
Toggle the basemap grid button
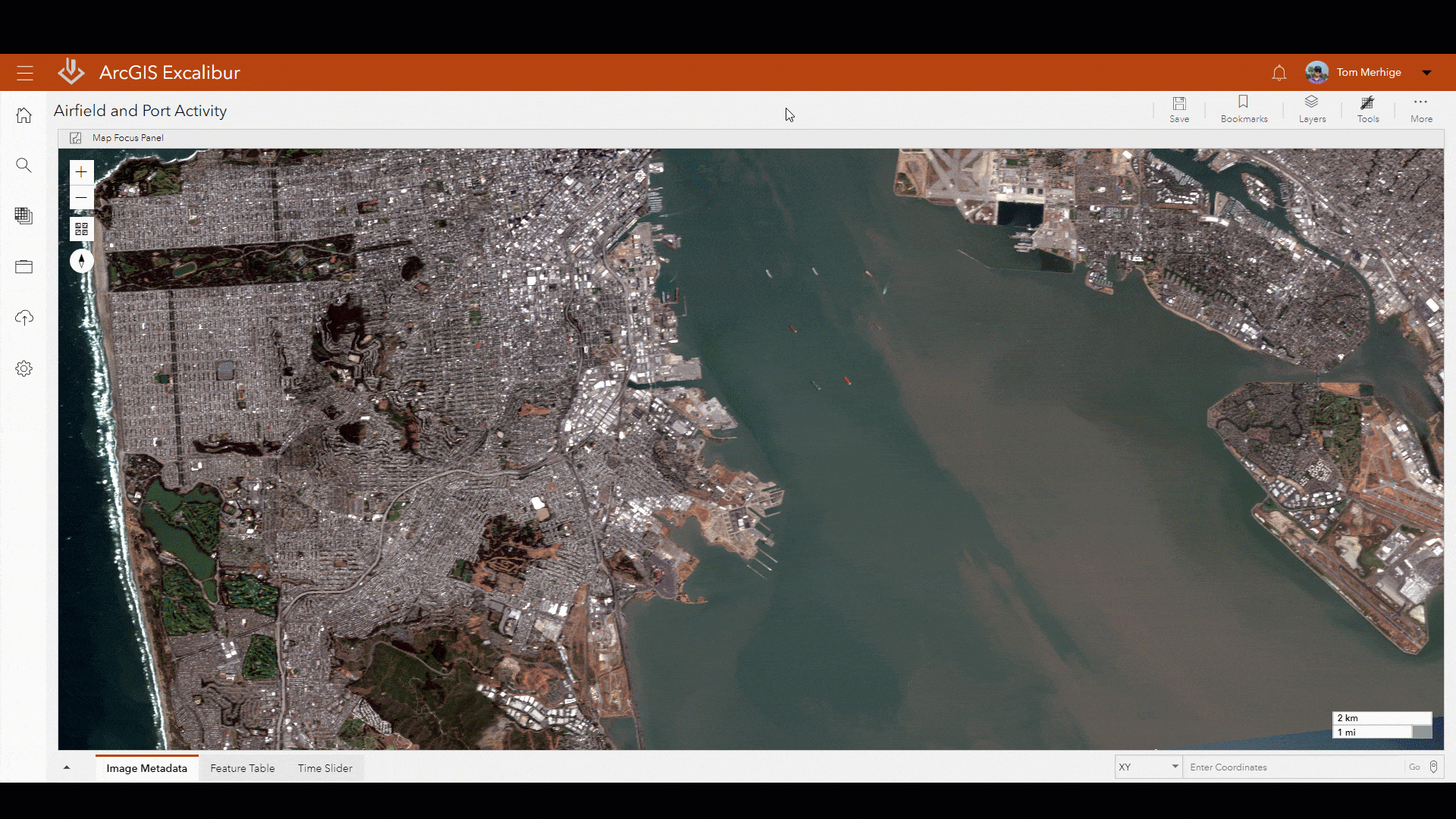[81, 229]
